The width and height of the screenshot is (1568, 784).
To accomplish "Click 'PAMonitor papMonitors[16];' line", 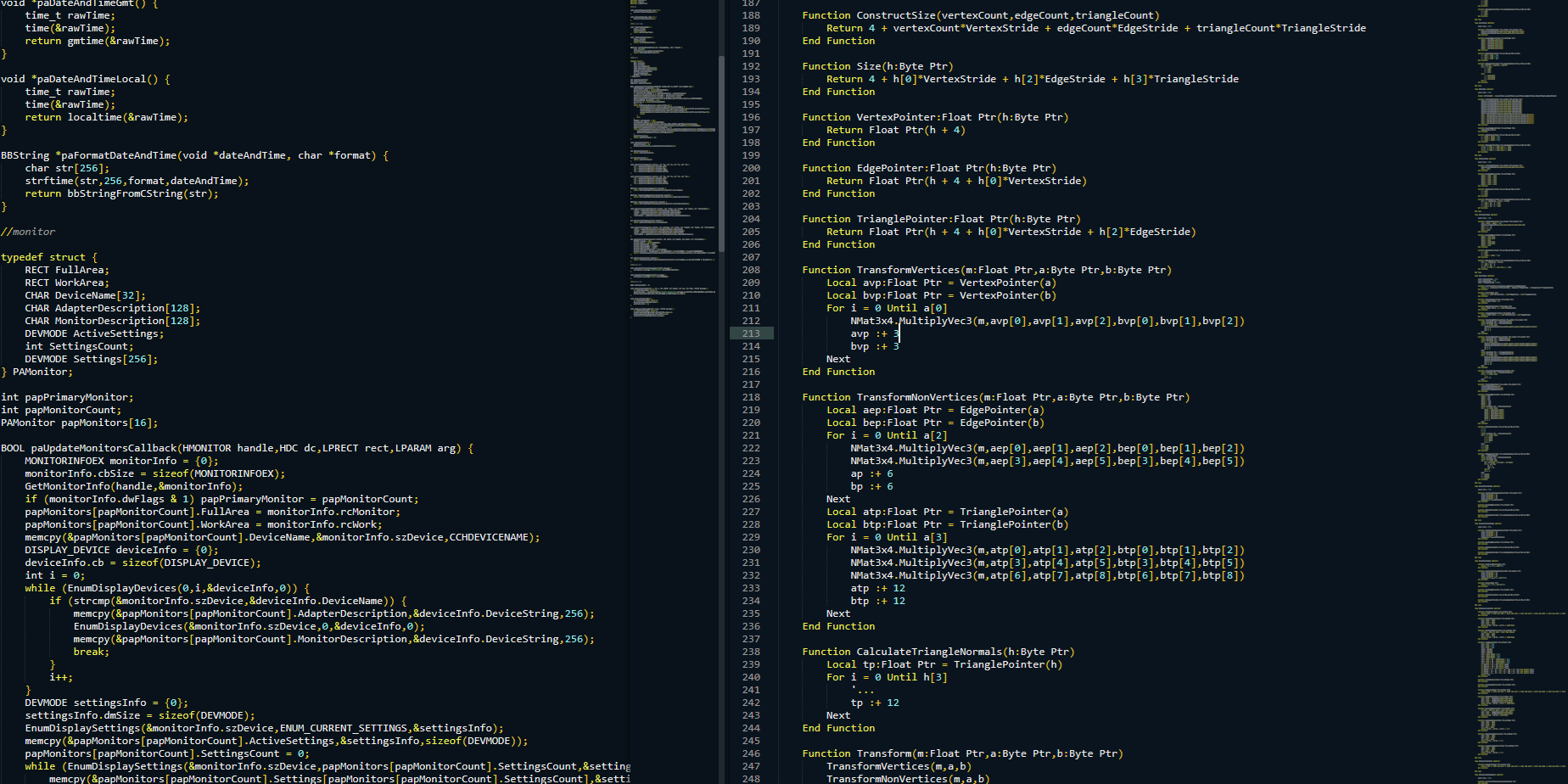I will pyautogui.click(x=80, y=423).
